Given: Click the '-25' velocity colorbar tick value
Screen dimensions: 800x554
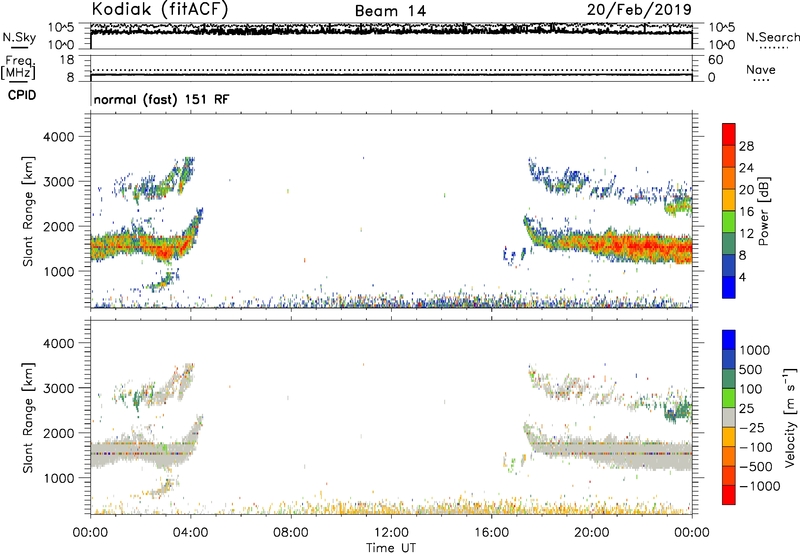Looking at the screenshot, I should 754,428.
